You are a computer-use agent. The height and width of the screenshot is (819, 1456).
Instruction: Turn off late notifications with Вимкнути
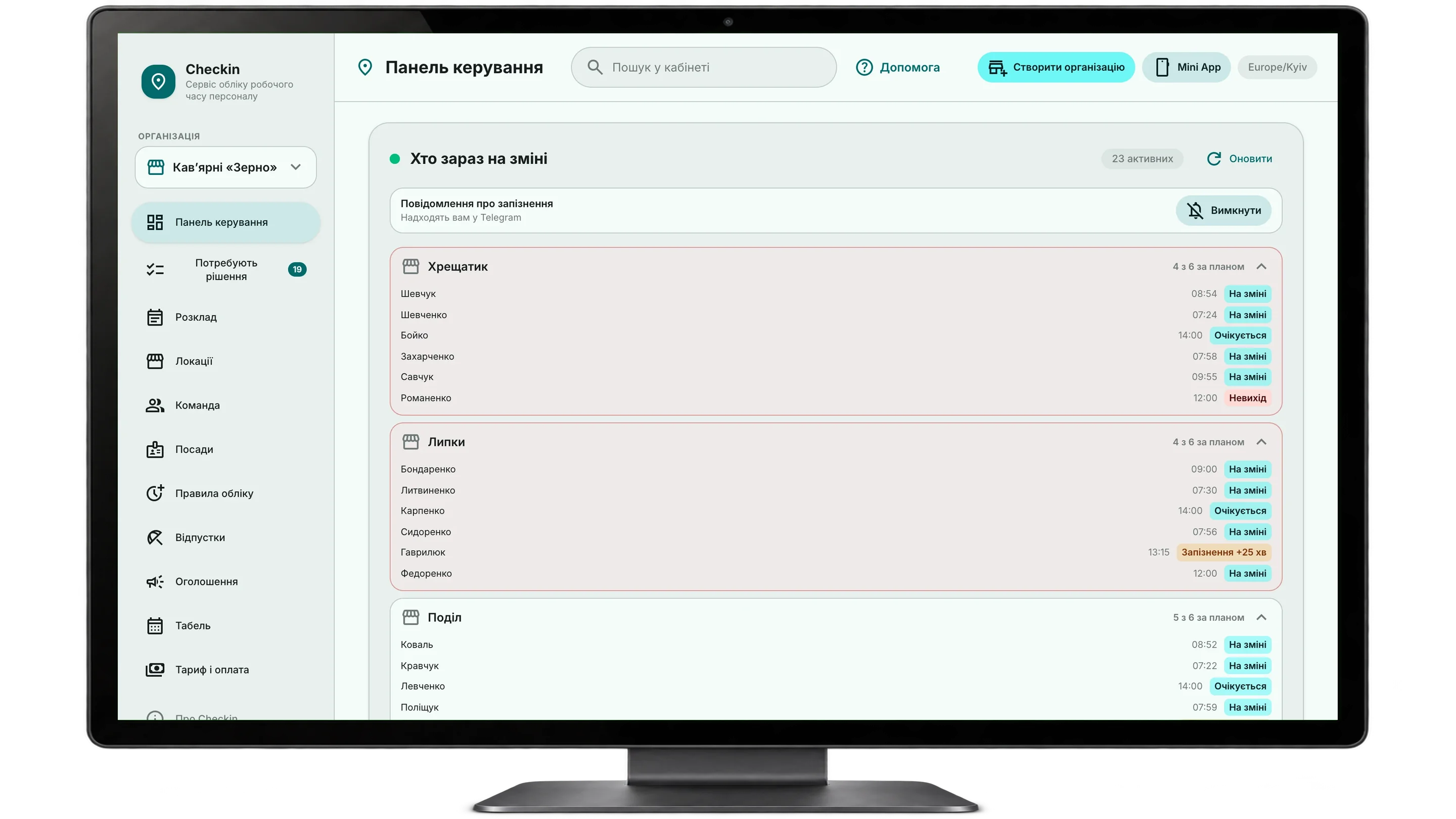click(1223, 210)
